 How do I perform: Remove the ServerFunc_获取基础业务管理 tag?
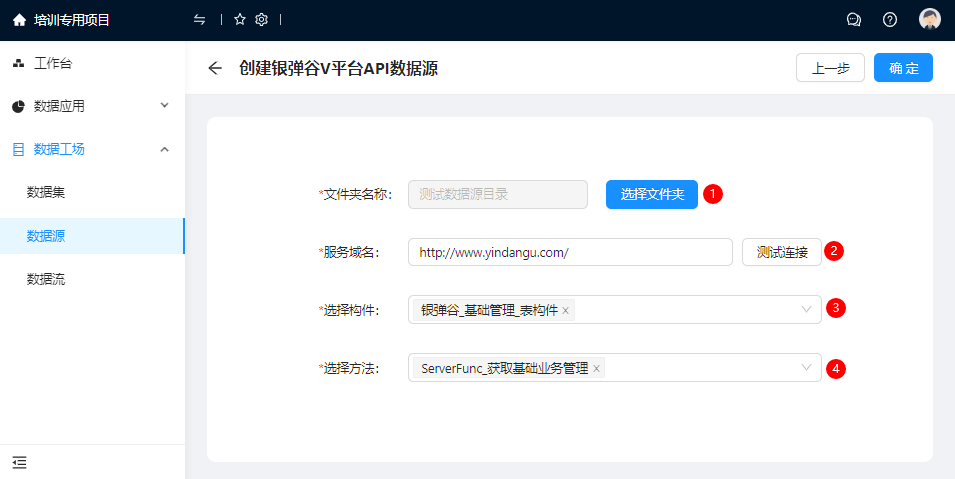tap(597, 369)
